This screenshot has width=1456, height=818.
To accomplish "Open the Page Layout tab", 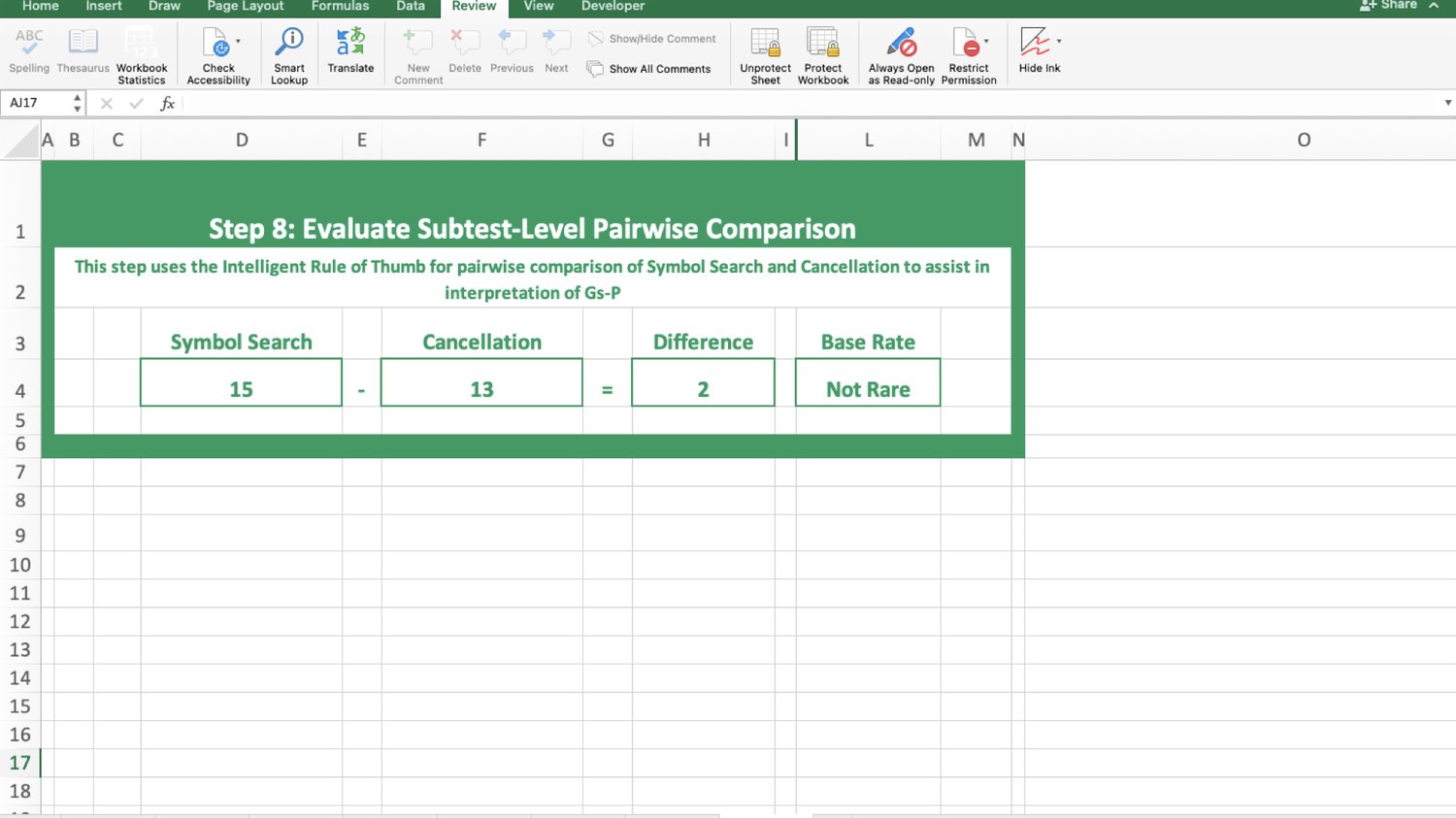I will (x=246, y=6).
